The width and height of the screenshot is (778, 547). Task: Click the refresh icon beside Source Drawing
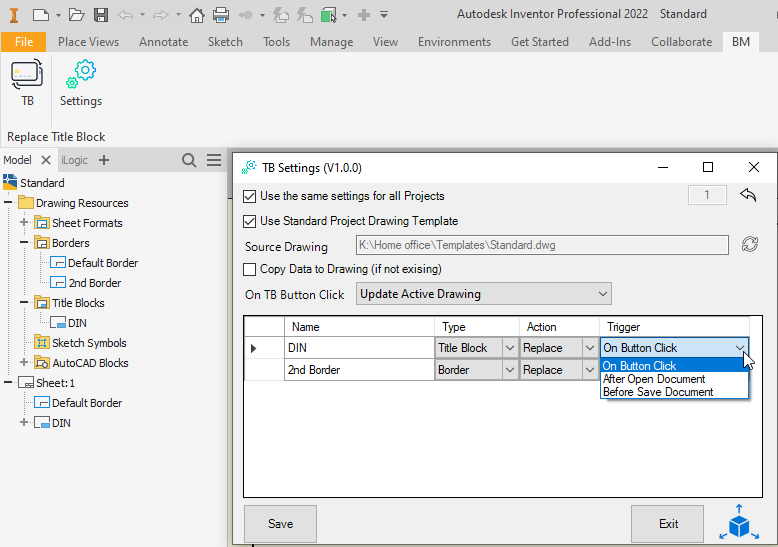click(750, 244)
